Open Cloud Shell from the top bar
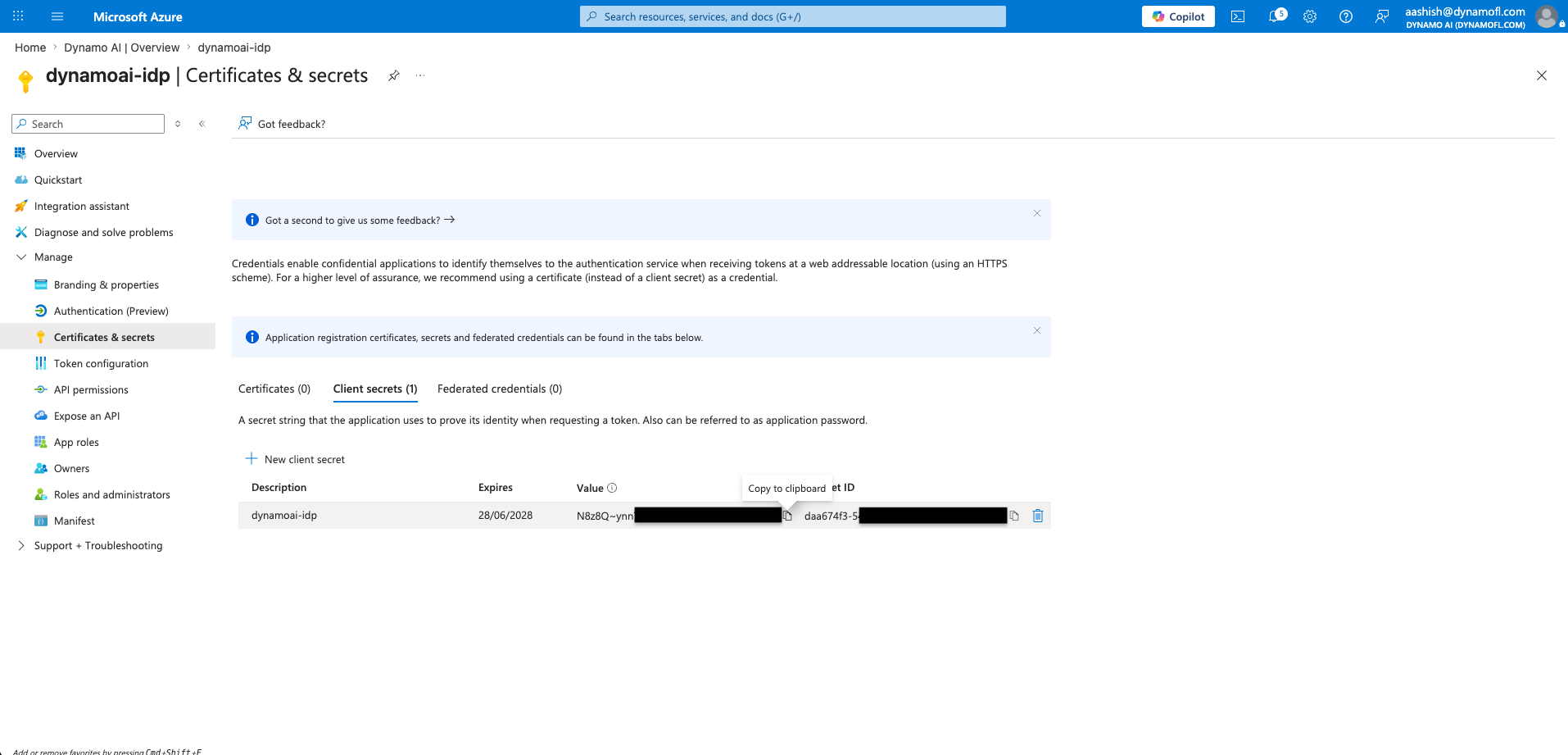 pos(1238,16)
